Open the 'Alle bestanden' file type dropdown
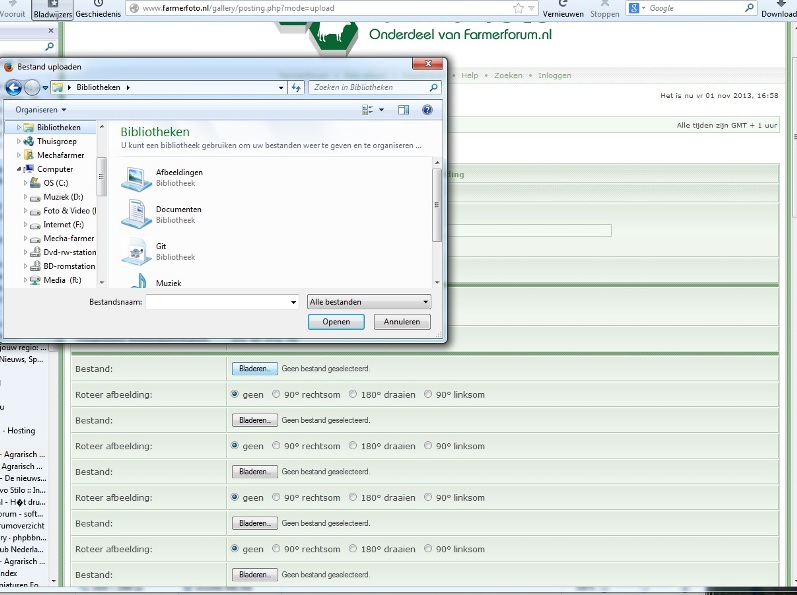 (369, 302)
